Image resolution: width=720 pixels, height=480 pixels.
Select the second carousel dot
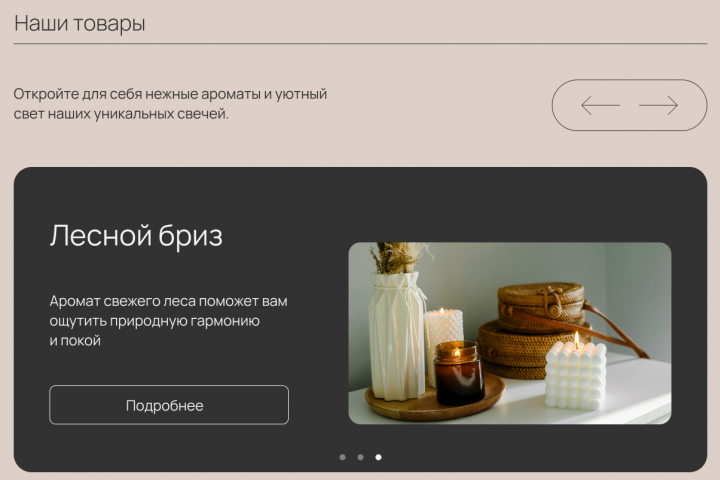pyautogui.click(x=360, y=457)
